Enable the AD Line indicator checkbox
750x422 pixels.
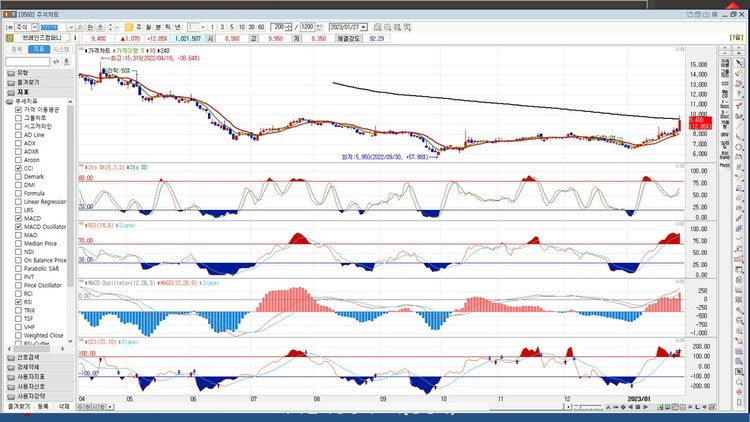18,135
